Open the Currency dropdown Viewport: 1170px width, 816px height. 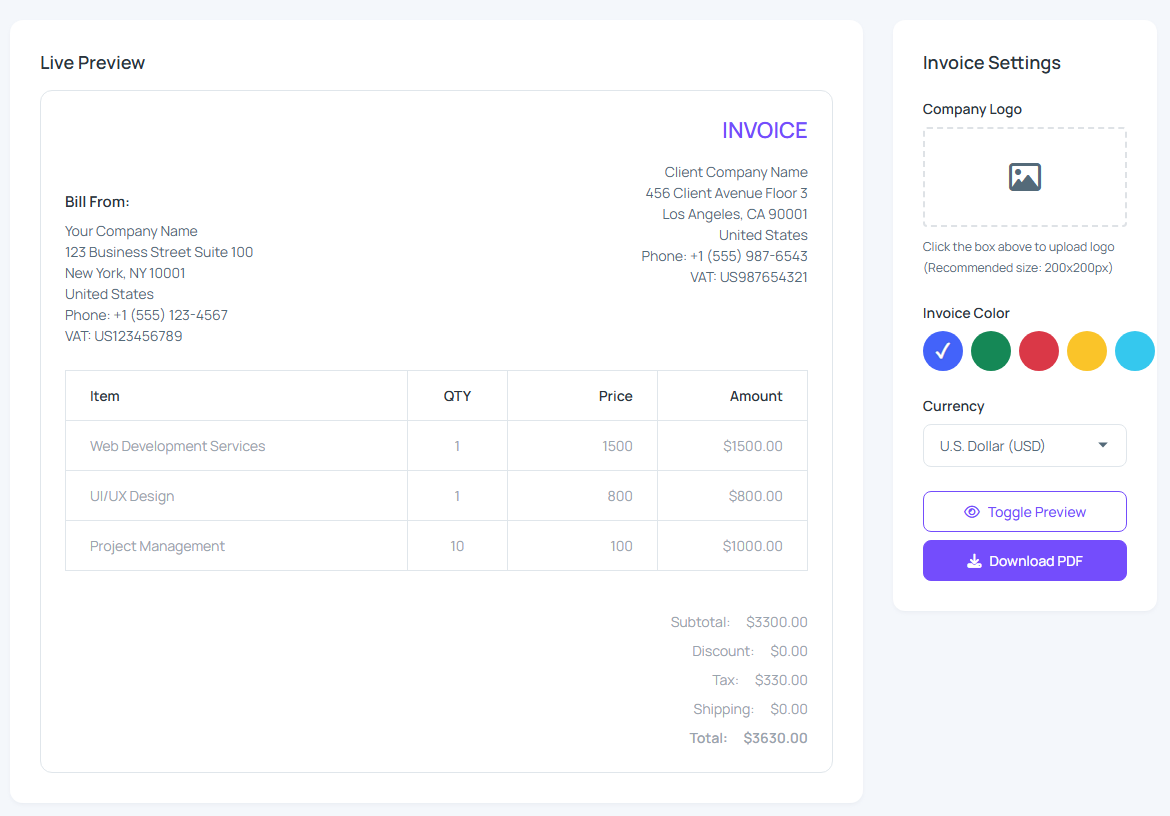[x=1024, y=445]
